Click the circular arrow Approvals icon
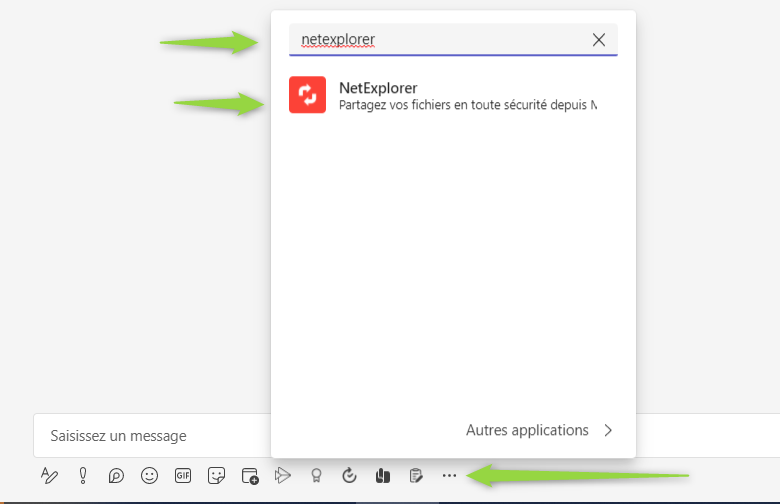780x504 pixels. coord(349,476)
